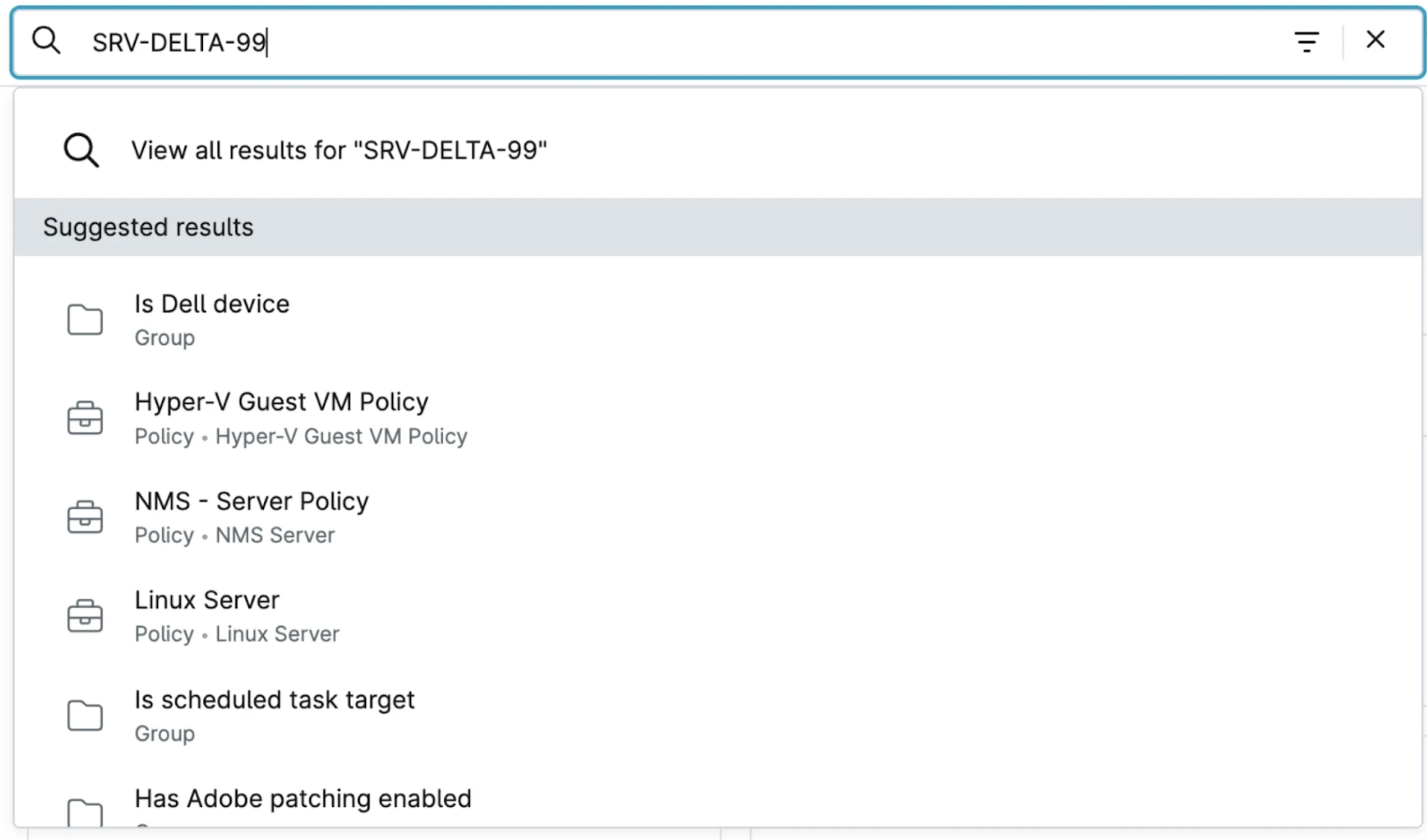View all results for "SRV-DELTA-99"
This screenshot has height=840, width=1427.
point(717,150)
